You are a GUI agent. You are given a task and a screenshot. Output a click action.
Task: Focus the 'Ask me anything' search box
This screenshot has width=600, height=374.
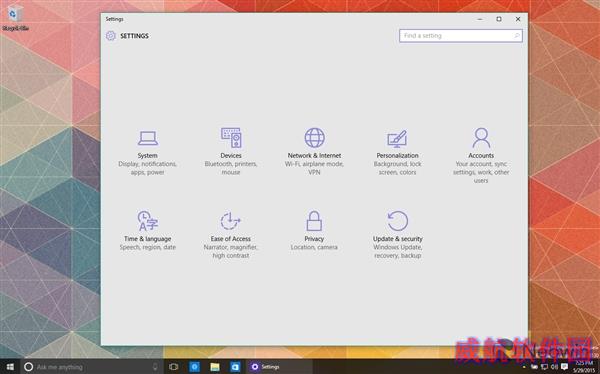(x=92, y=367)
